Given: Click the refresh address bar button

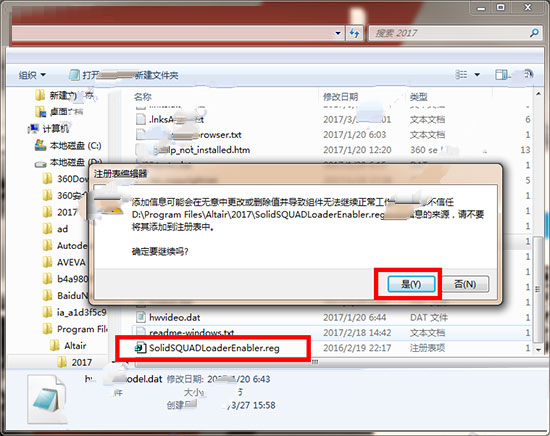Looking at the screenshot, I should pyautogui.click(x=354, y=33).
